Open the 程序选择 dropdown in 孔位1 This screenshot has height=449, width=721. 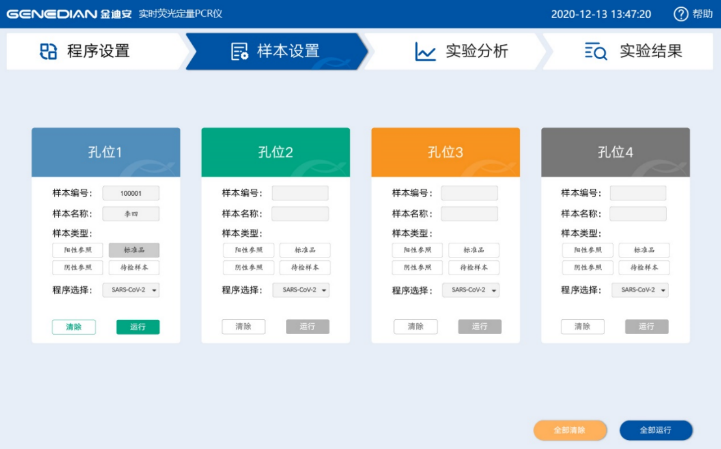click(x=131, y=290)
